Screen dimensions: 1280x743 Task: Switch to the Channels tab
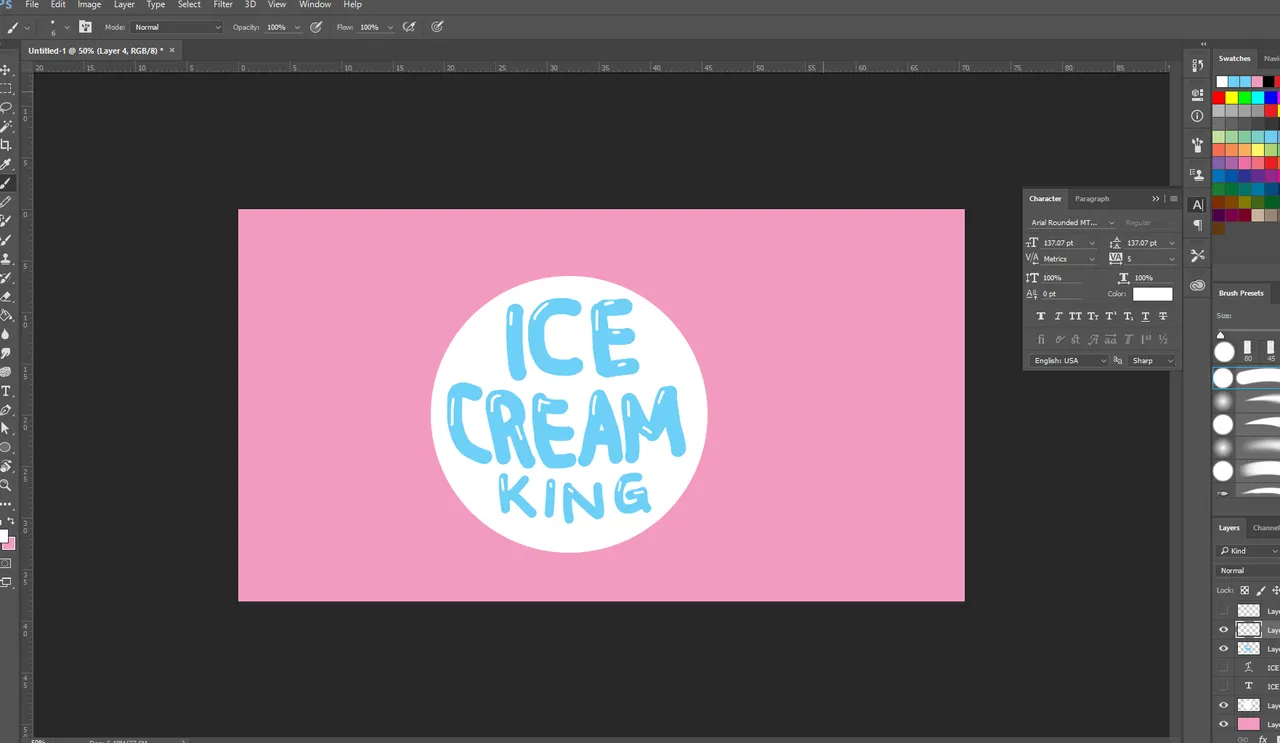[1266, 528]
